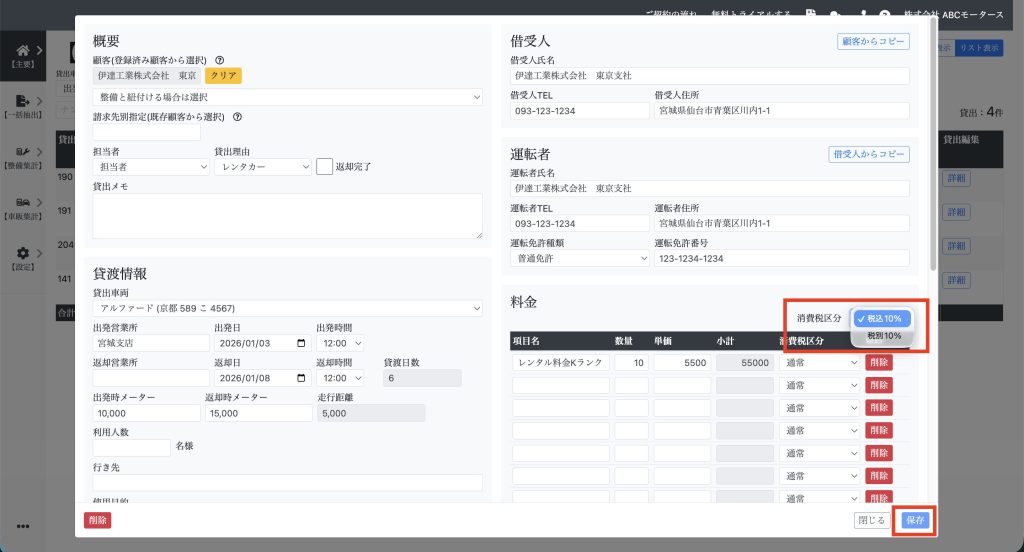This screenshot has width=1024, height=552.
Task: Open the 運転免許種類 dropdown showing 普通免許
Action: point(580,258)
